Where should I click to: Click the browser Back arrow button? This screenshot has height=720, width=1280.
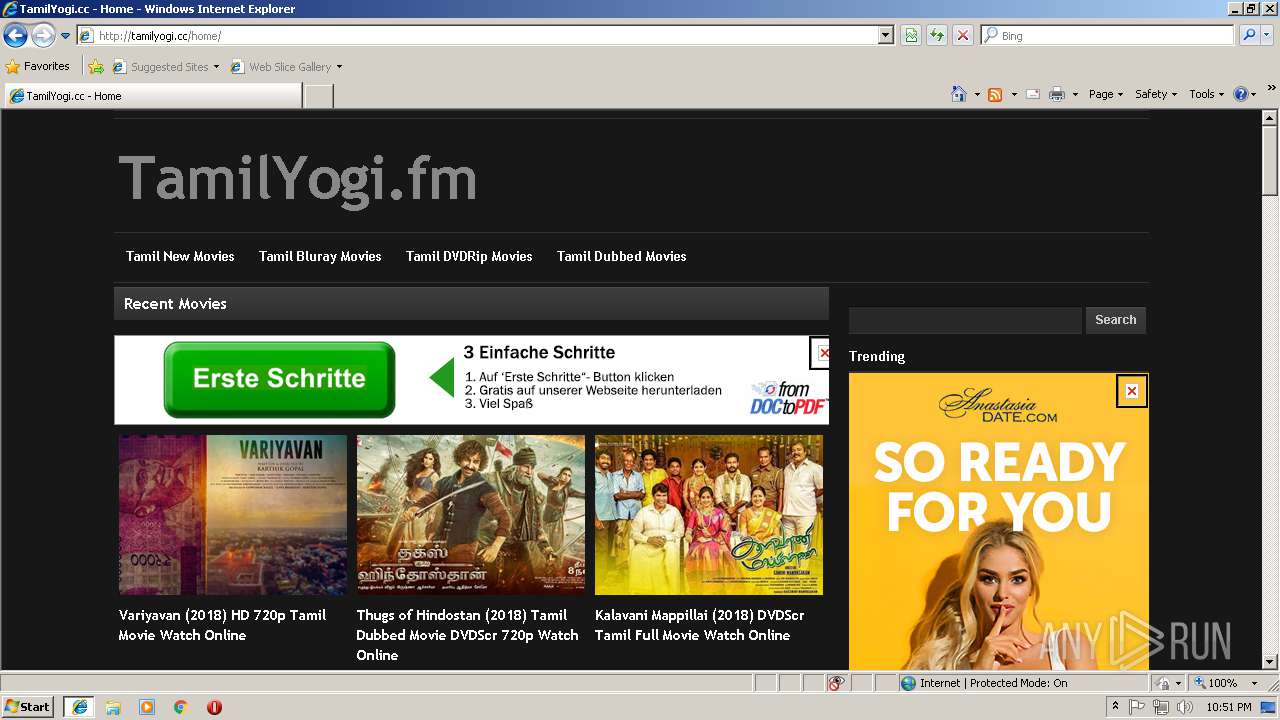tap(15, 36)
